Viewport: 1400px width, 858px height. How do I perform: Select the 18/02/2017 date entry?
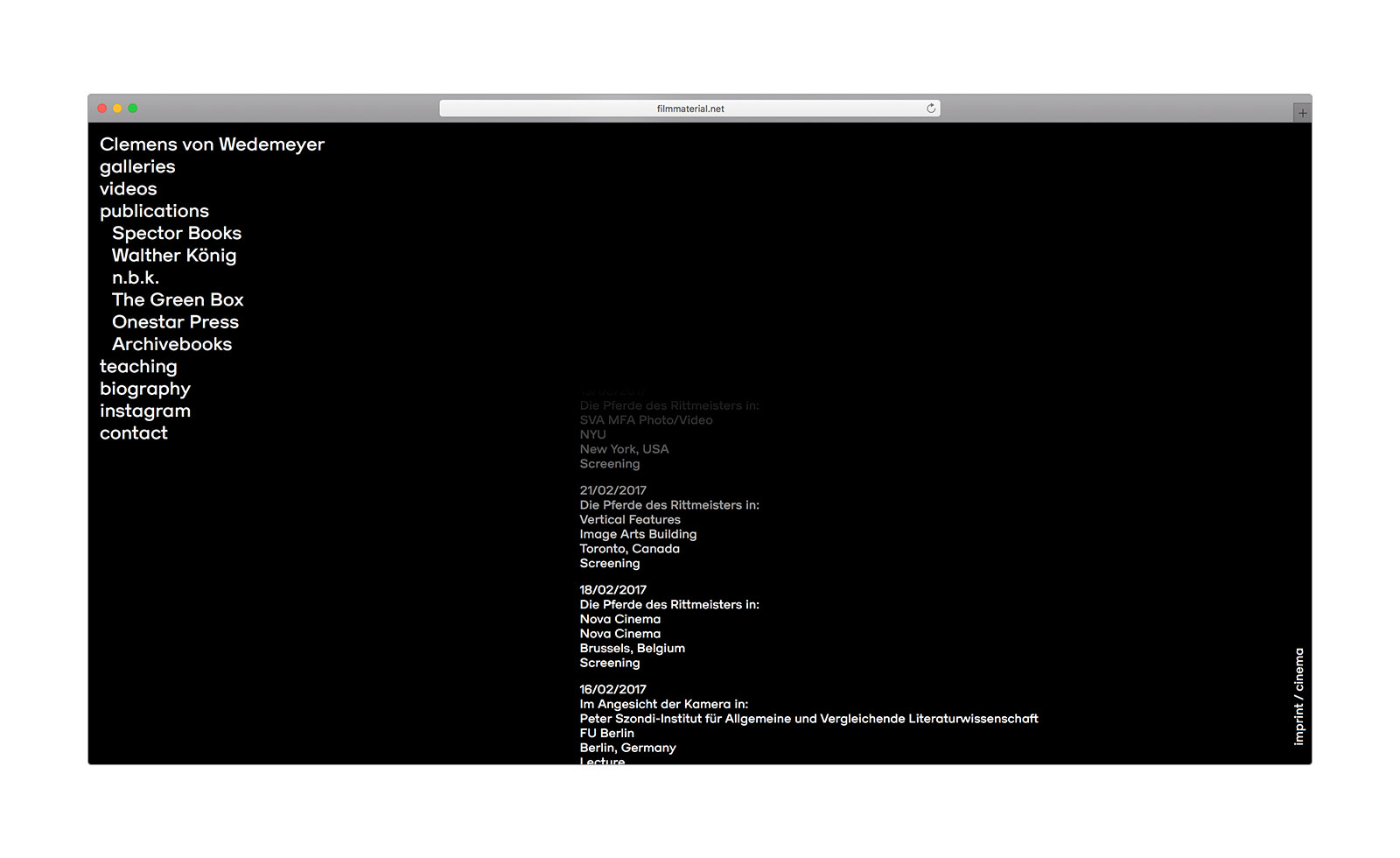pos(612,590)
